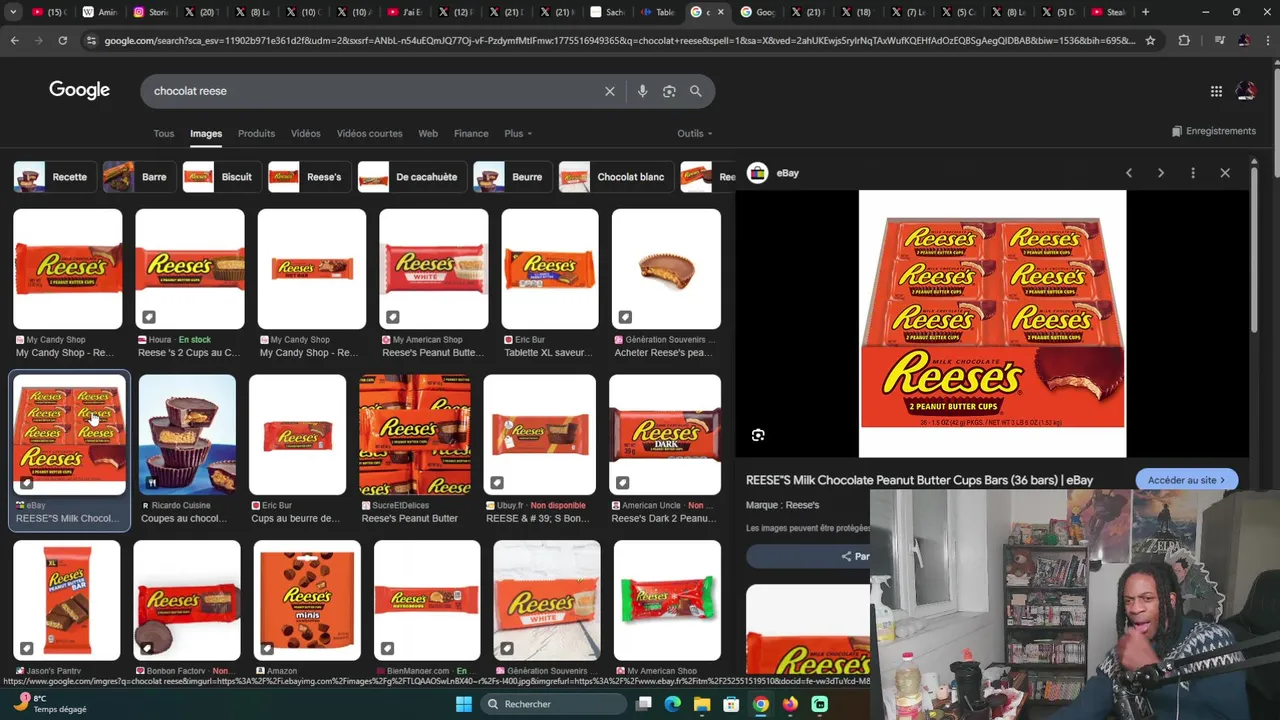1280x720 pixels.
Task: Click the chocolat reese search input
Action: pos(370,91)
